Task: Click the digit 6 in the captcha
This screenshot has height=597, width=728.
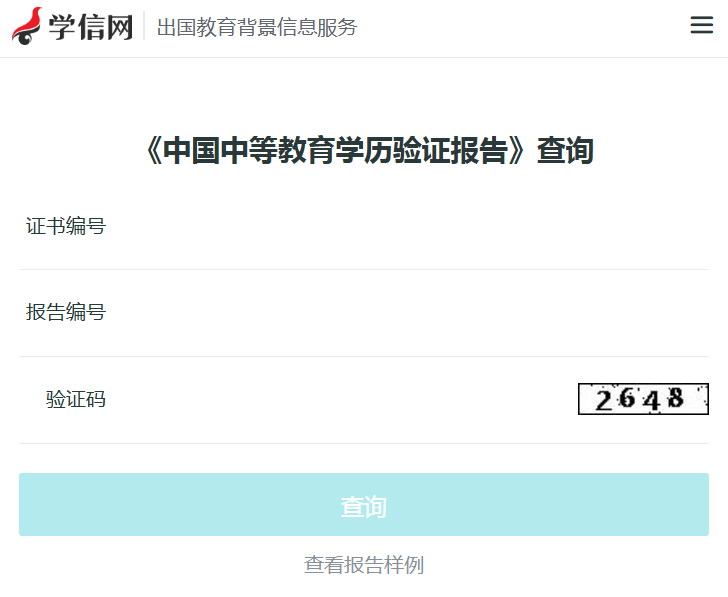Action: click(x=627, y=399)
